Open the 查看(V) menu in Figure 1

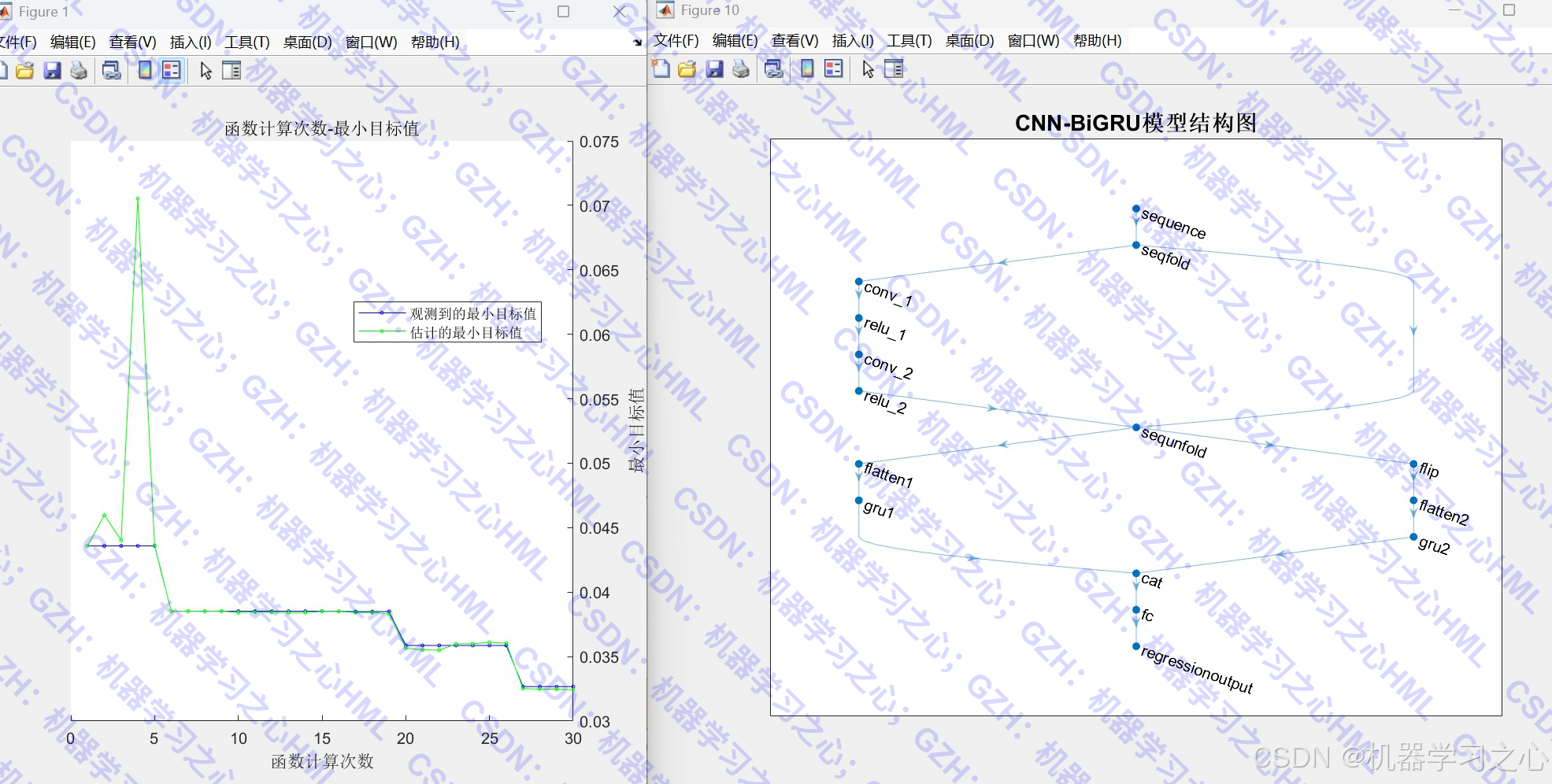(x=132, y=42)
